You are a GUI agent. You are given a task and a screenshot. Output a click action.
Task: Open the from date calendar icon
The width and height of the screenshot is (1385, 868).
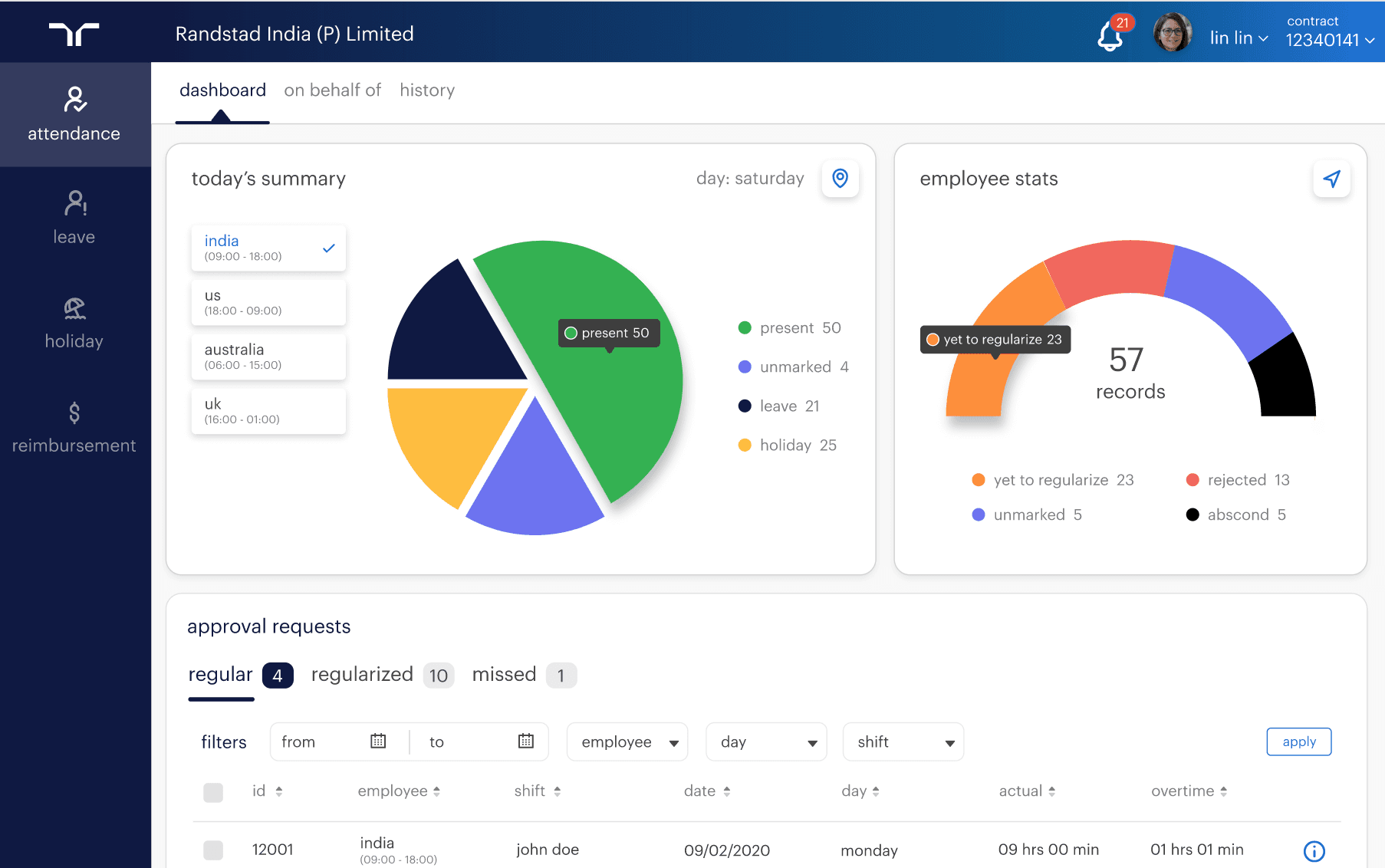[378, 741]
